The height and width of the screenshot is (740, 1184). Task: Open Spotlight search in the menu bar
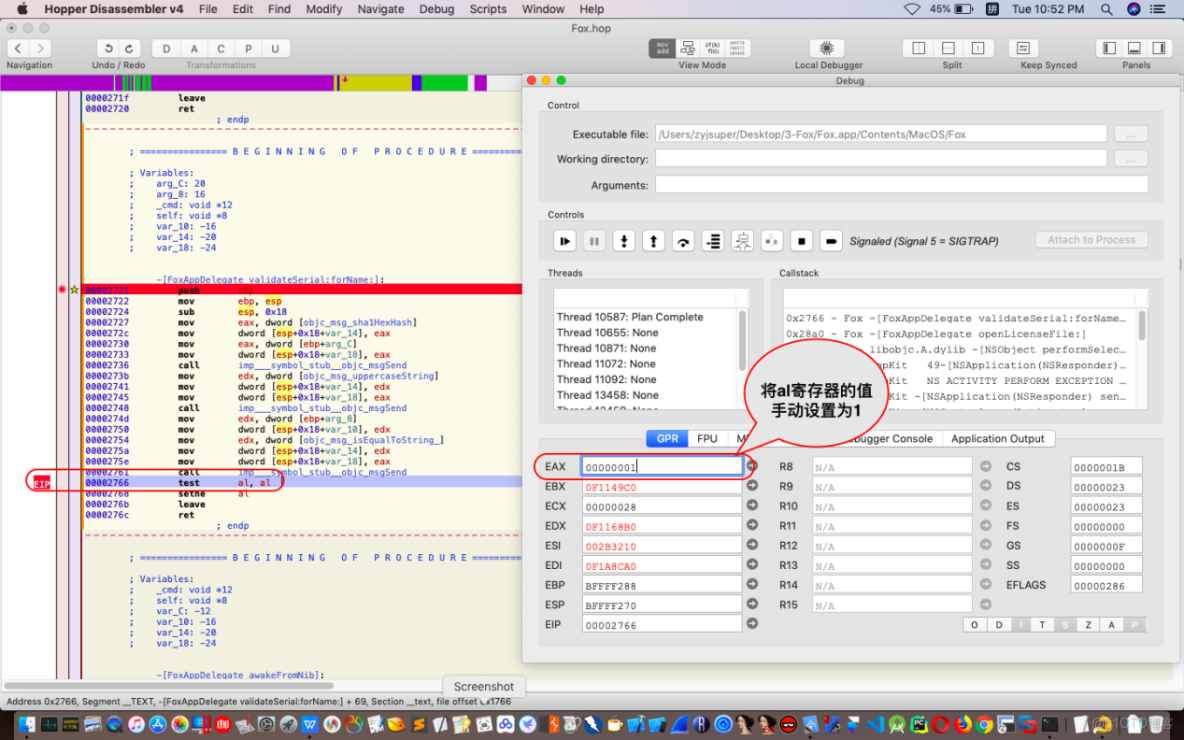pyautogui.click(x=1106, y=9)
